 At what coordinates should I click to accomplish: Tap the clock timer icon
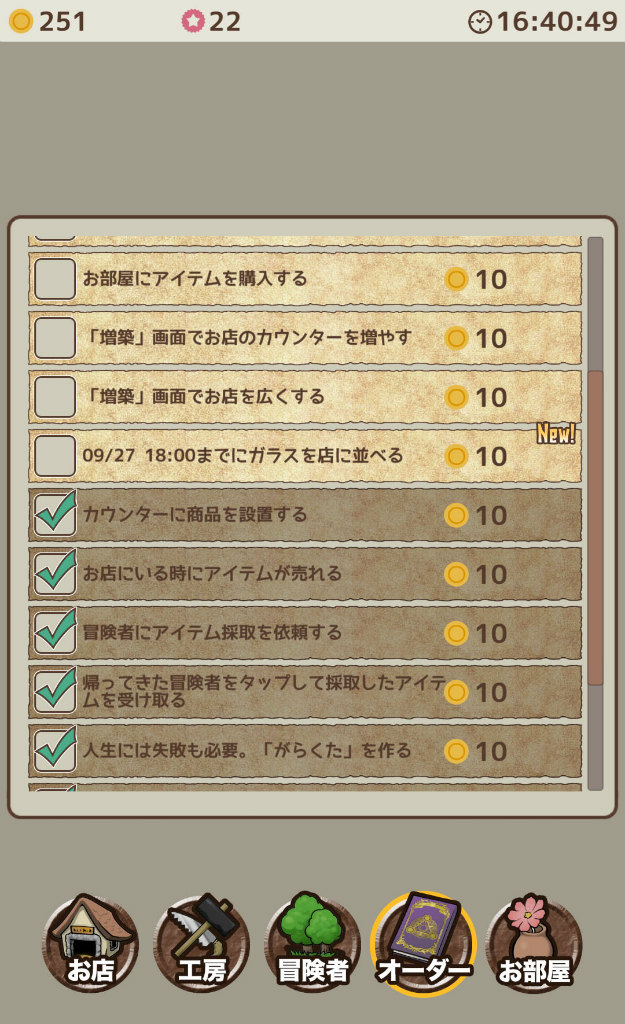click(x=480, y=21)
